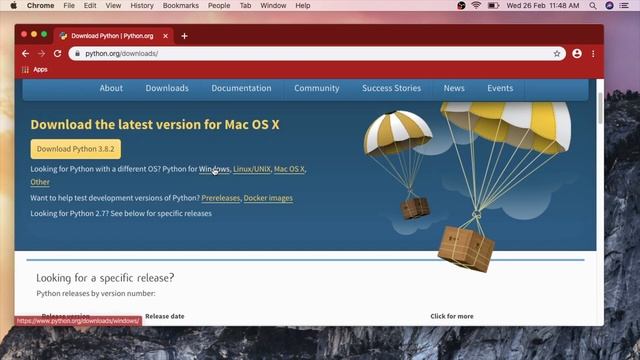Image resolution: width=640 pixels, height=360 pixels.
Task: Open the Apple menu
Action: click(13, 5)
